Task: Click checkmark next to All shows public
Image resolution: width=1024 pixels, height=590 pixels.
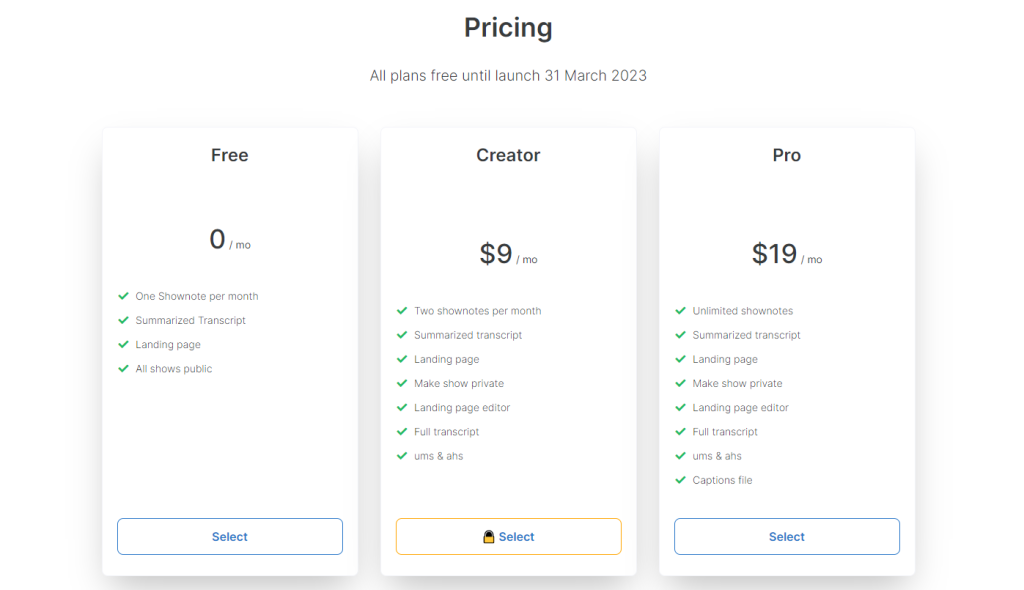Action: click(124, 369)
